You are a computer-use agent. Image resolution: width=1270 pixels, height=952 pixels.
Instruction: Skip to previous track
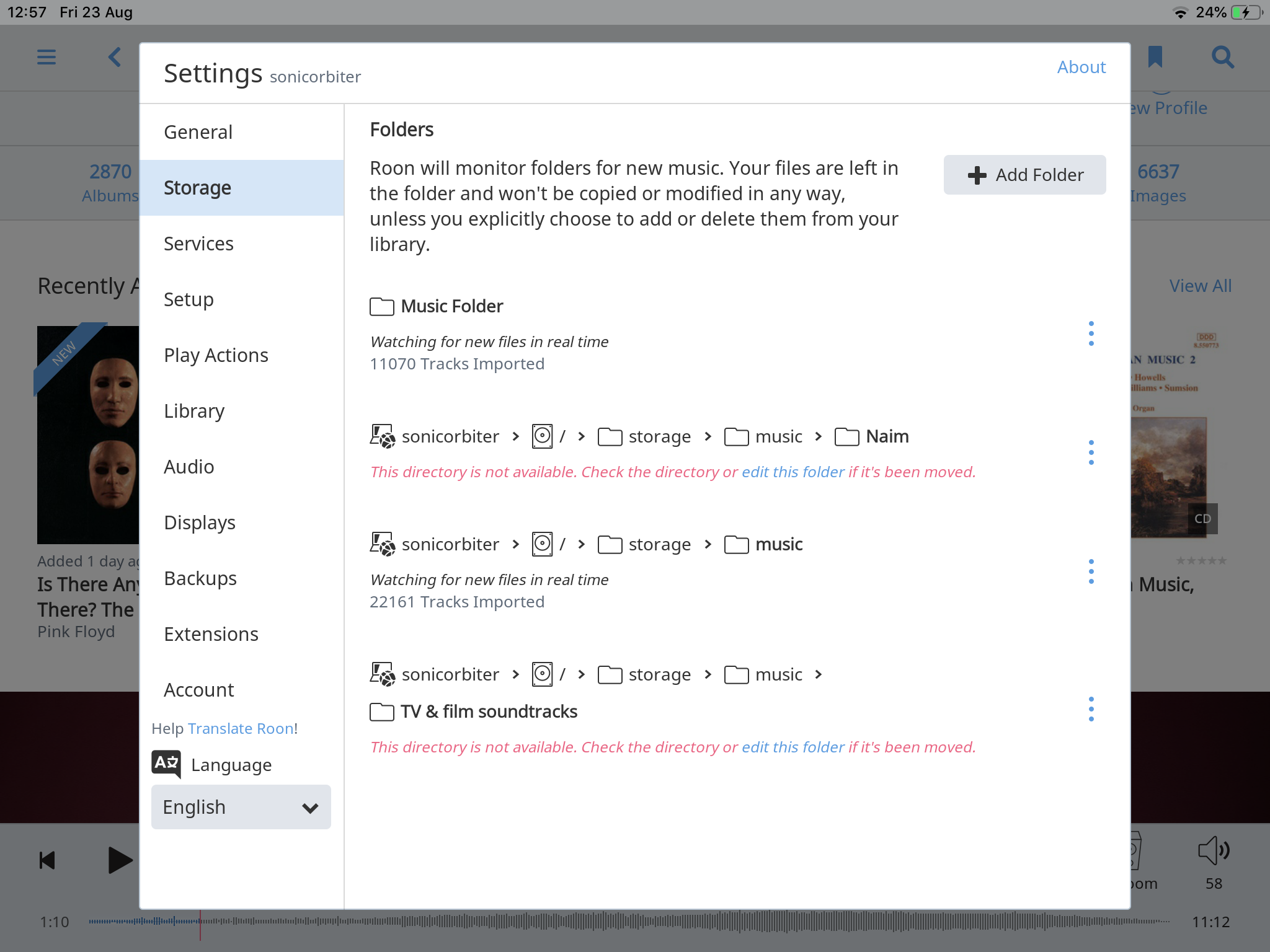[47, 860]
